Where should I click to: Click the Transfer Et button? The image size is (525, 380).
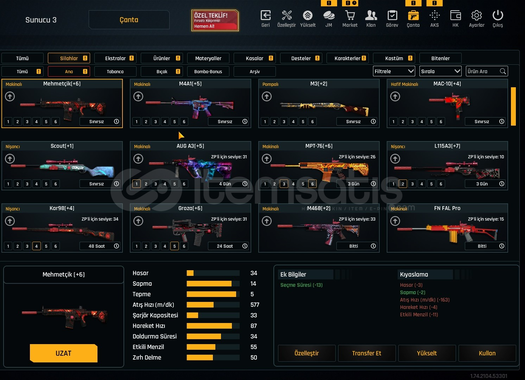[367, 353]
